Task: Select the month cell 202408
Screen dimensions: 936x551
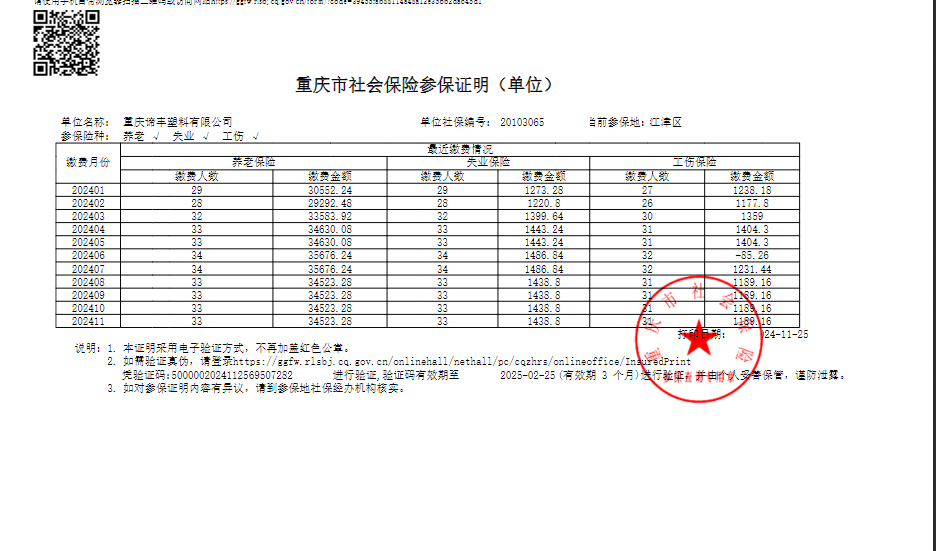Action: 88,282
